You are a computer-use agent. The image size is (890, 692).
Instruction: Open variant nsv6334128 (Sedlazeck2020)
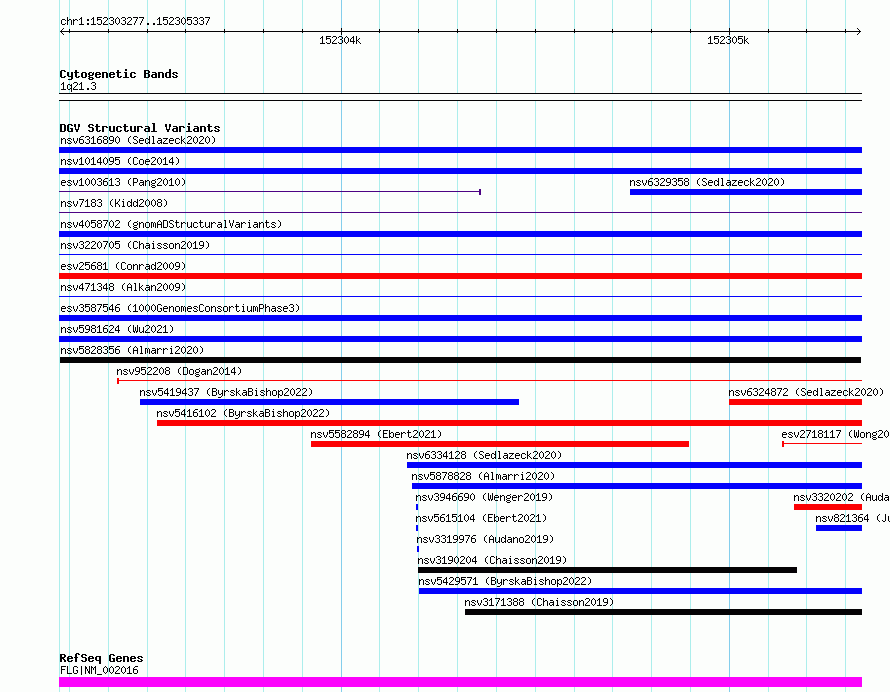(484, 455)
